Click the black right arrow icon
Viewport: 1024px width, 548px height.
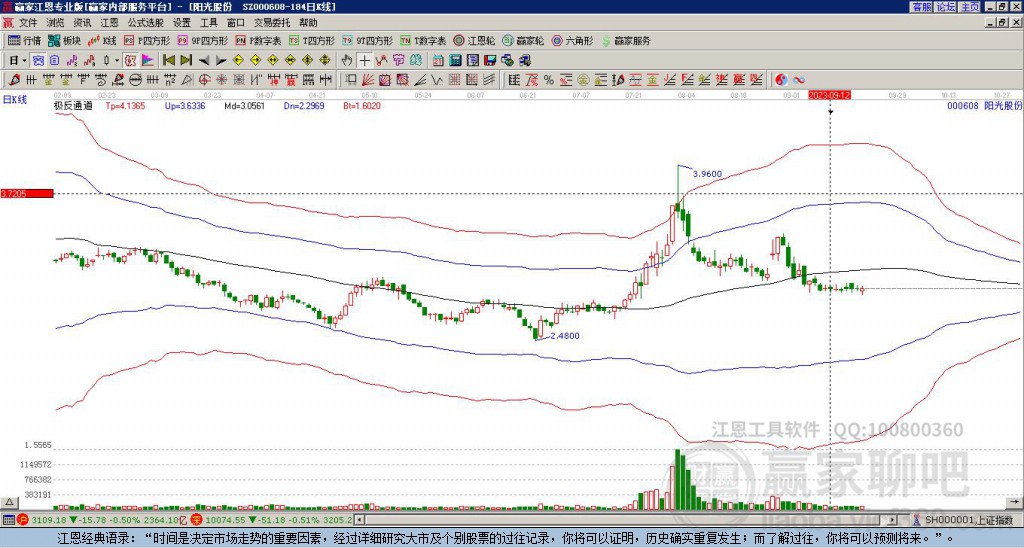tap(221, 60)
